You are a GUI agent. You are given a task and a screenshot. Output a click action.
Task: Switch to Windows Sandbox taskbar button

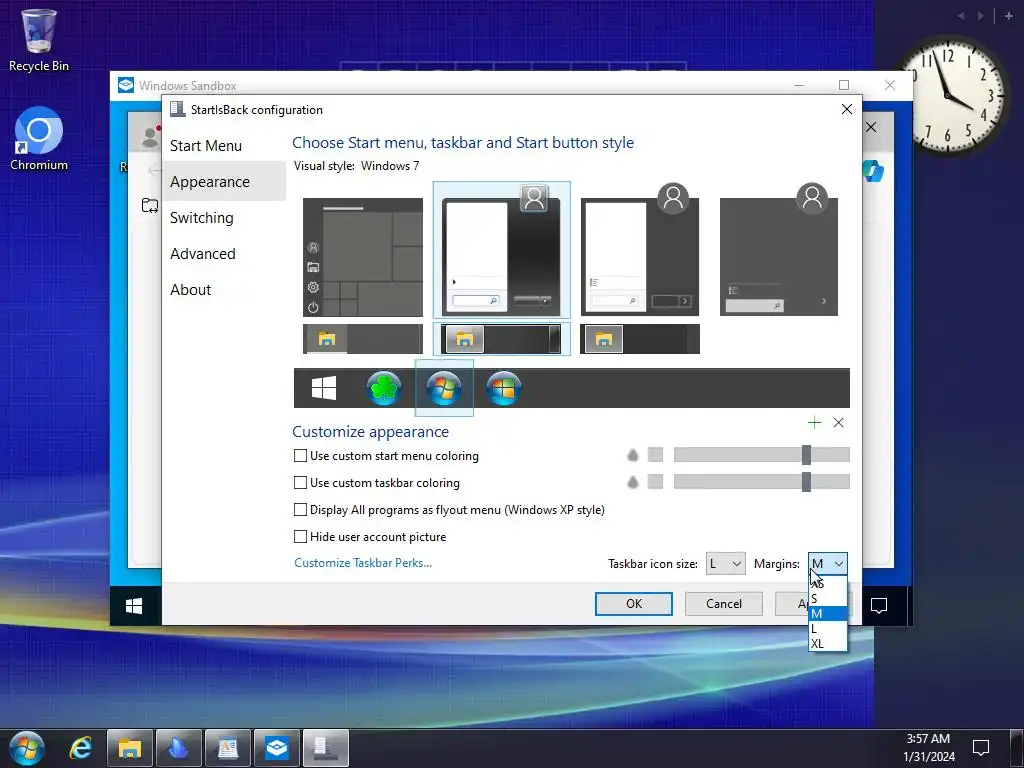277,748
